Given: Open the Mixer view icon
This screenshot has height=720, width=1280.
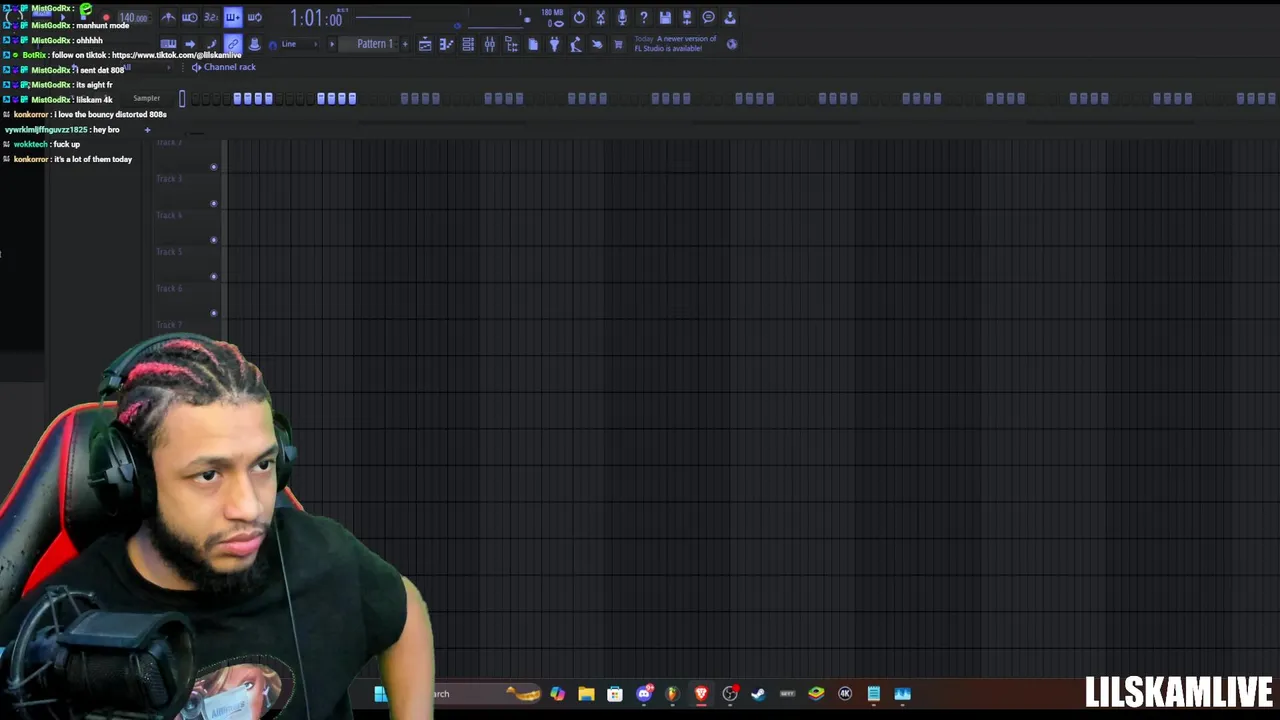Looking at the screenshot, I should (x=490, y=44).
